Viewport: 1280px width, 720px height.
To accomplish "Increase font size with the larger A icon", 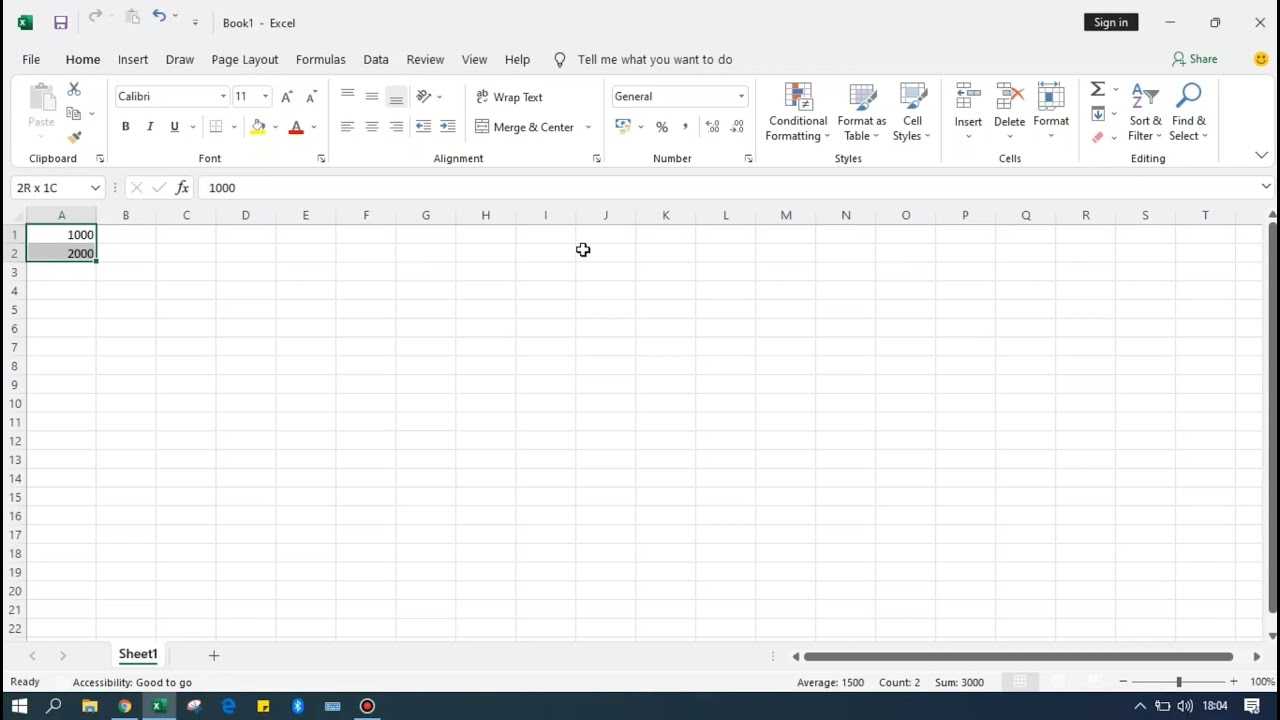I will (287, 96).
